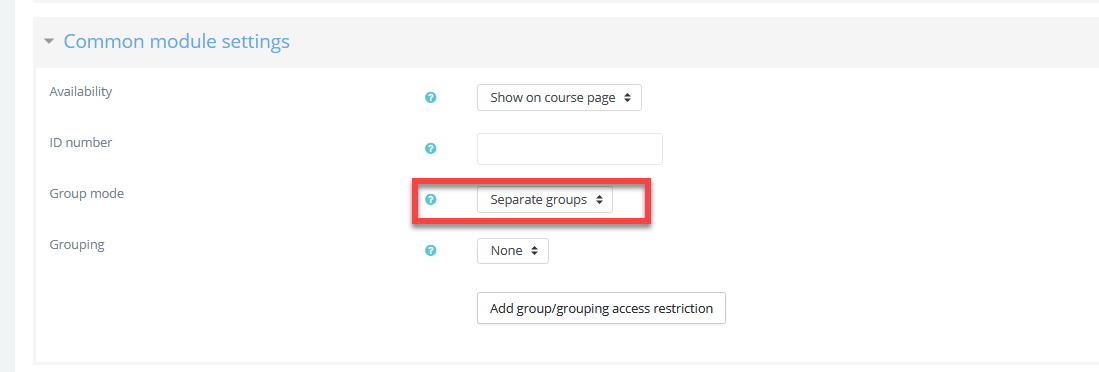The width and height of the screenshot is (1099, 372).
Task: Click the arrows on the None select box
Action: (x=535, y=251)
